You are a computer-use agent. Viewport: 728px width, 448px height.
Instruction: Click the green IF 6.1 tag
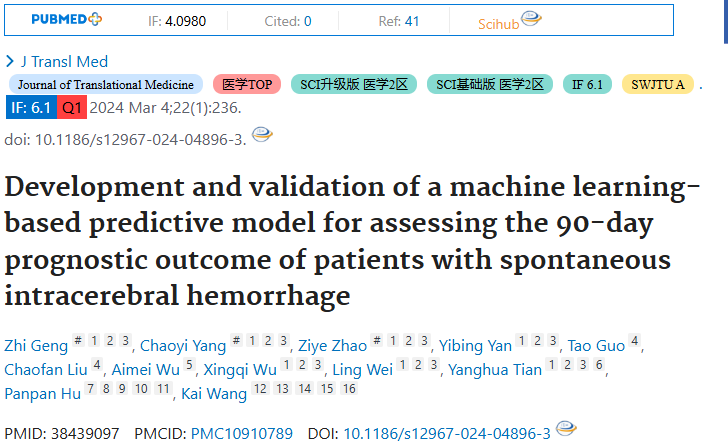(587, 84)
